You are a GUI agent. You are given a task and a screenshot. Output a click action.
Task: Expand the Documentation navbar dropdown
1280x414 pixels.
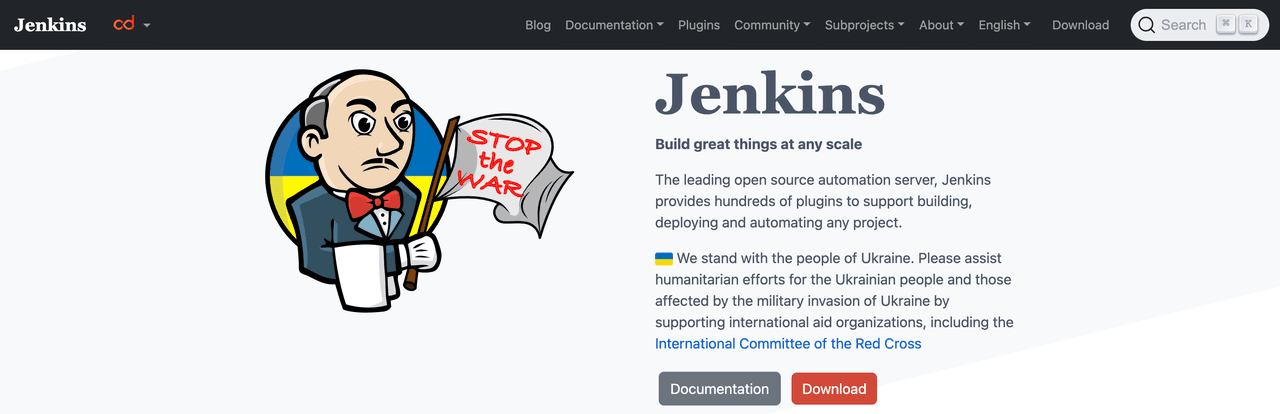pyautogui.click(x=614, y=25)
